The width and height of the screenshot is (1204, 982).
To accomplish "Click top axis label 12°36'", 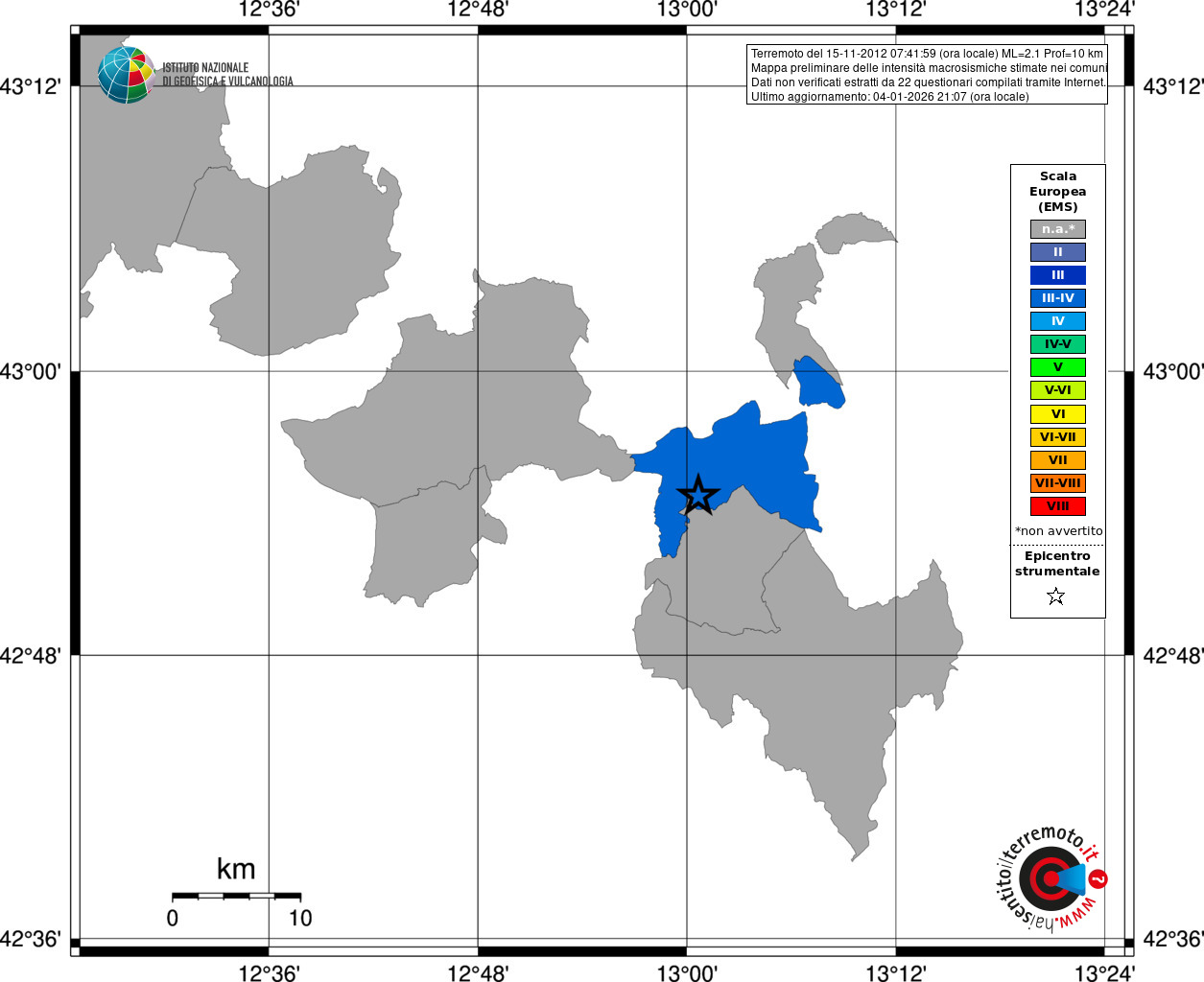I will [269, 10].
